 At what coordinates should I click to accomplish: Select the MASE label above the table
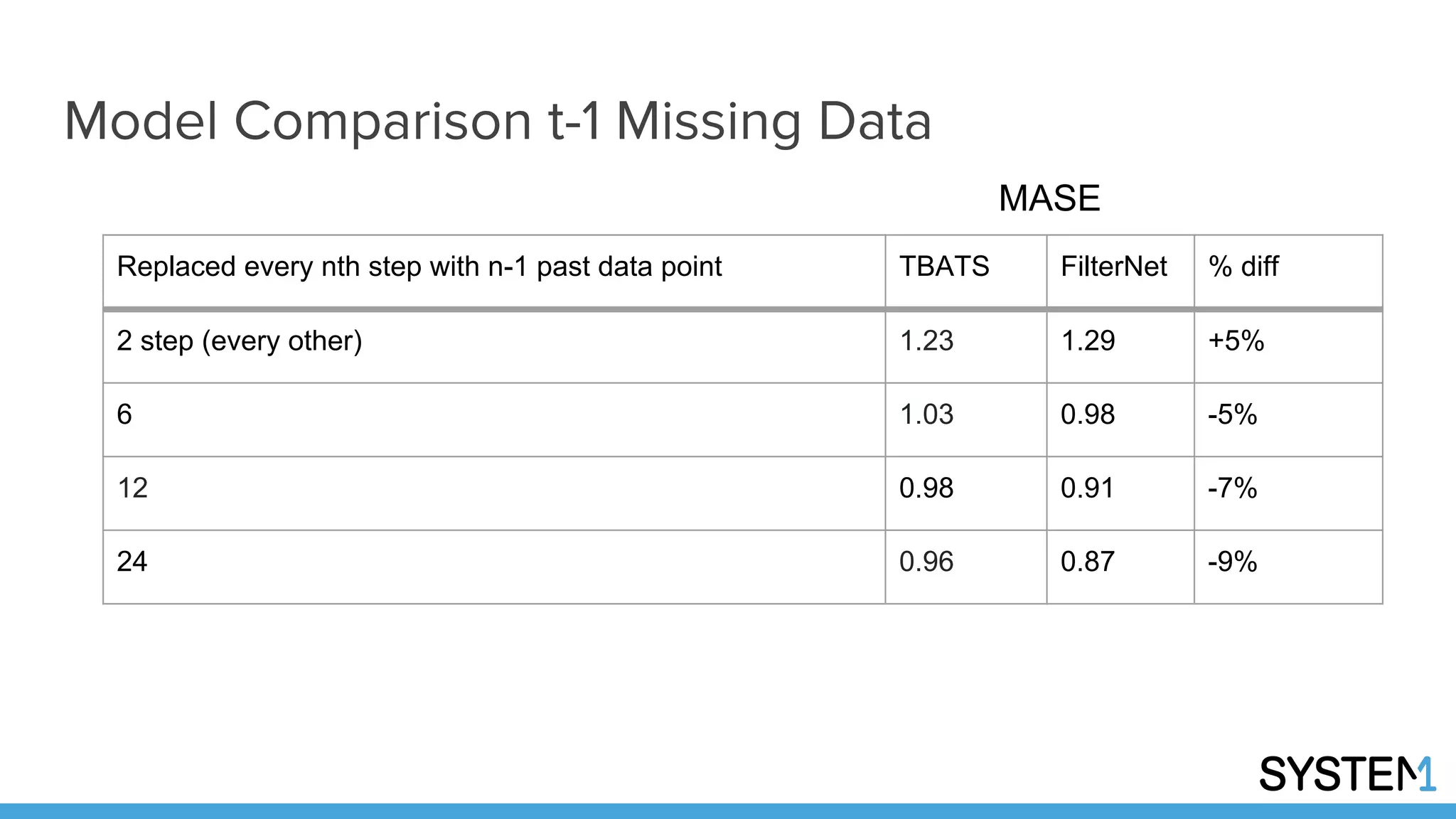tap(1049, 198)
